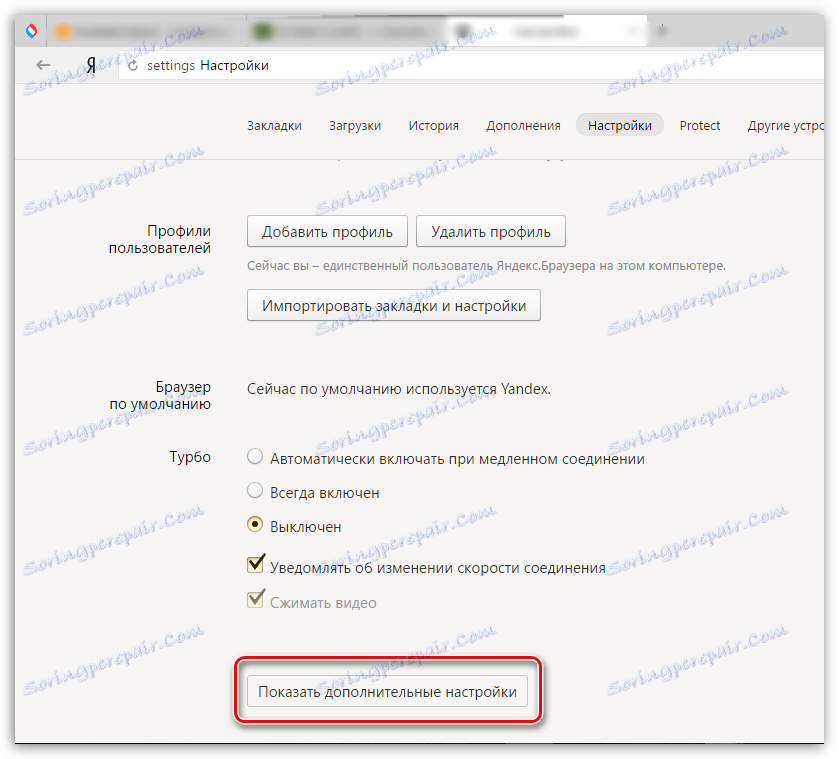This screenshot has width=839, height=759.
Task: Open the Дополнения tab
Action: click(x=523, y=126)
